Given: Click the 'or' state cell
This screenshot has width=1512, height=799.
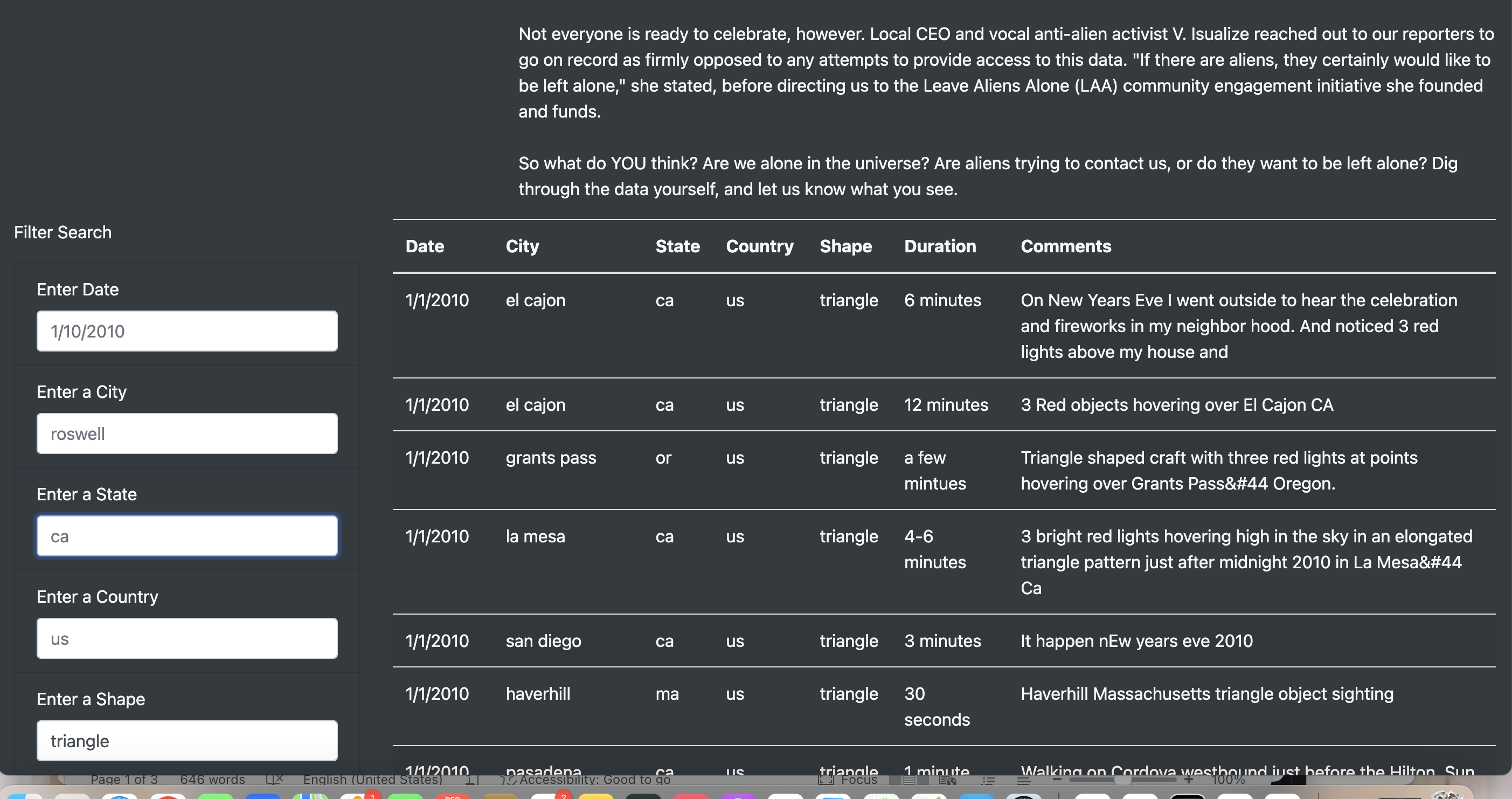Looking at the screenshot, I should (663, 457).
